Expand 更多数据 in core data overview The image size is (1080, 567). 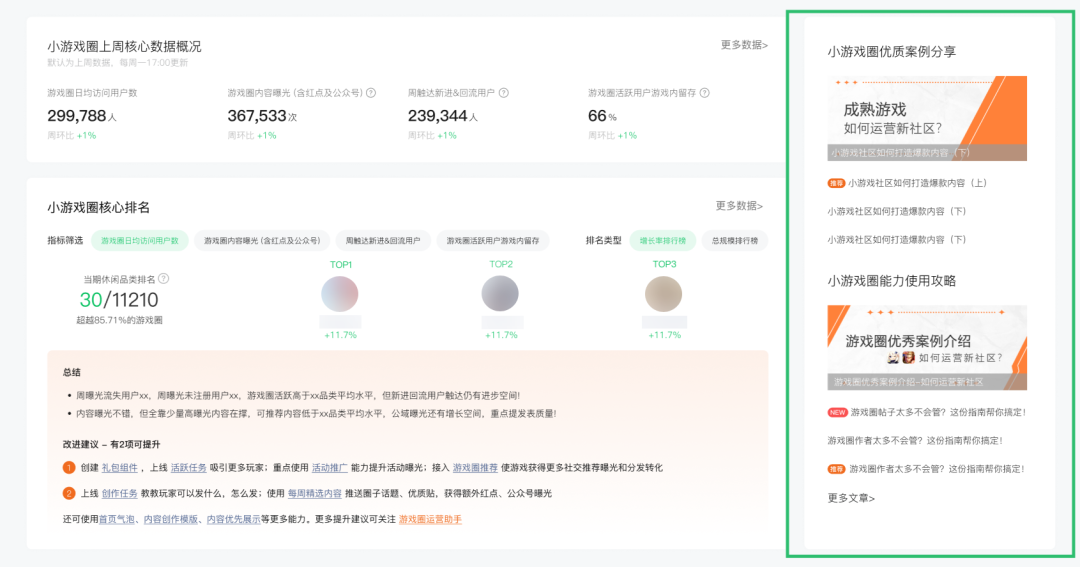[x=744, y=45]
